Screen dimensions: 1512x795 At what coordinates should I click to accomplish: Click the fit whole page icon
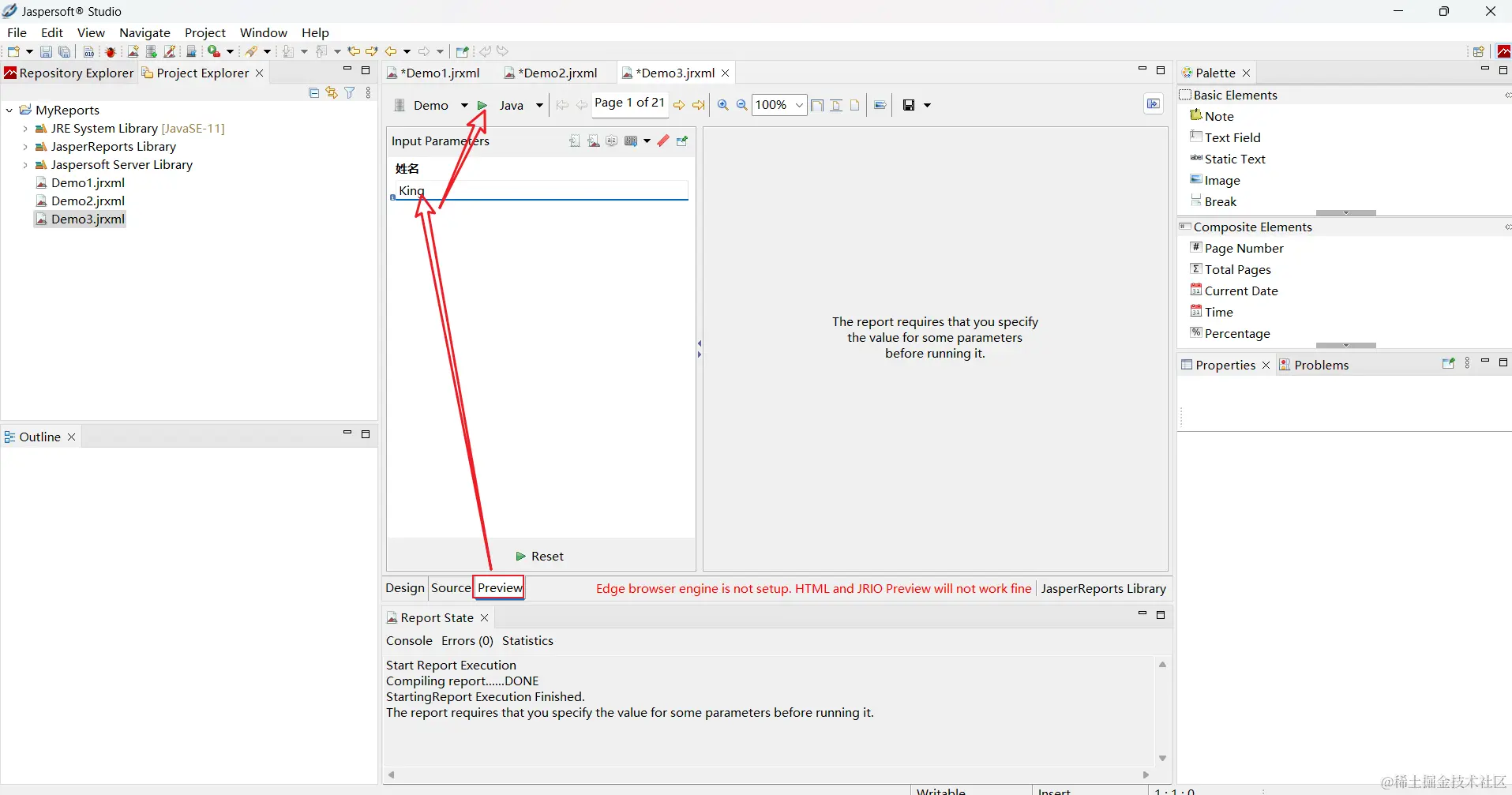click(x=855, y=105)
